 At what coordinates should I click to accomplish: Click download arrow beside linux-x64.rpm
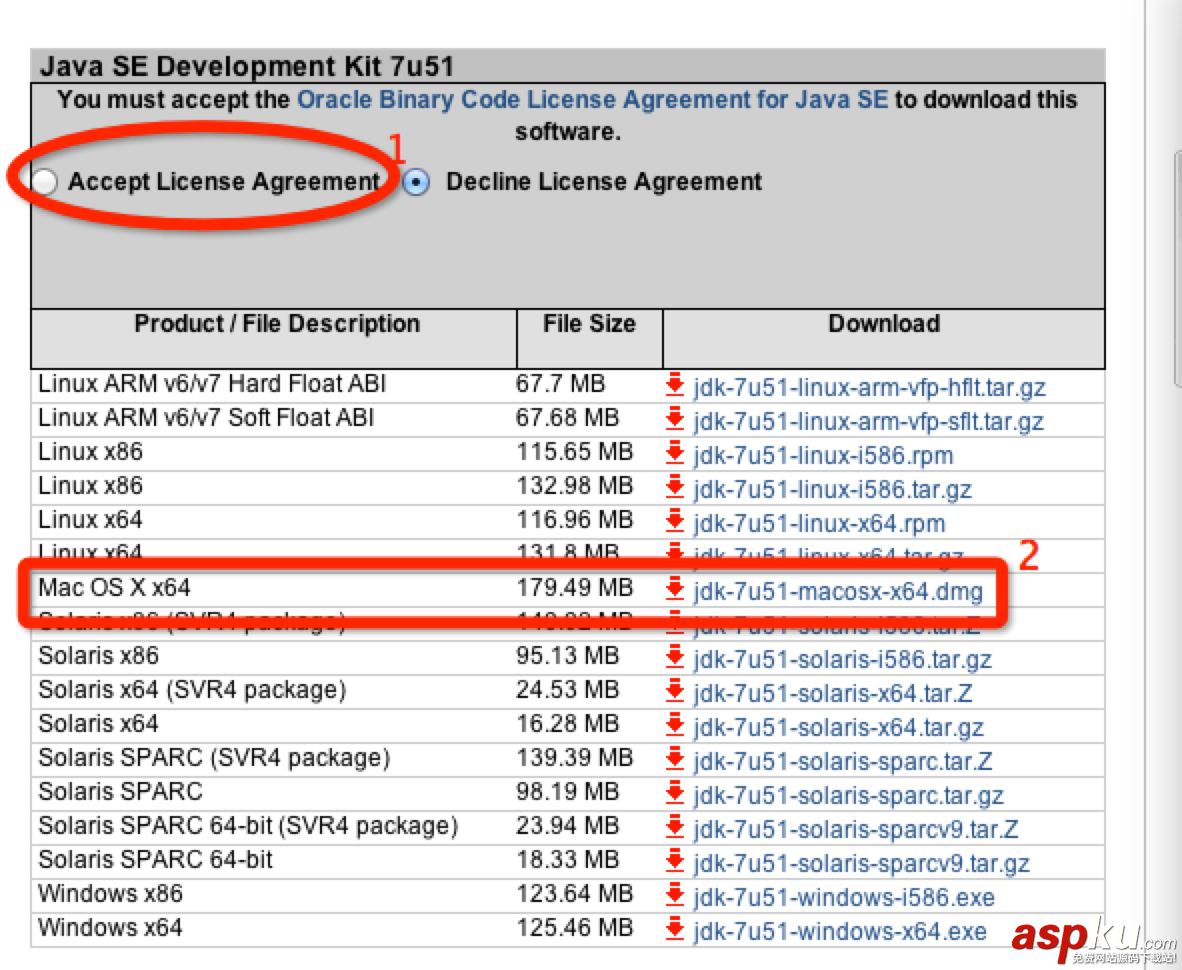(675, 522)
